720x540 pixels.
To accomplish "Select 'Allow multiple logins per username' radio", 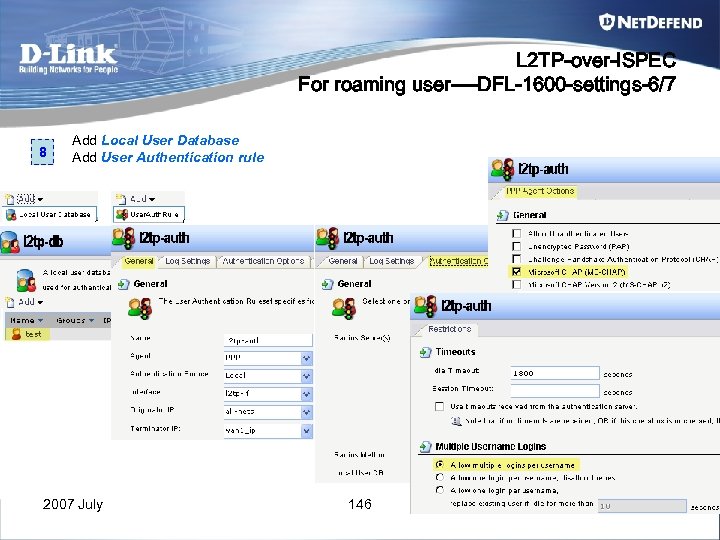I will click(439, 465).
